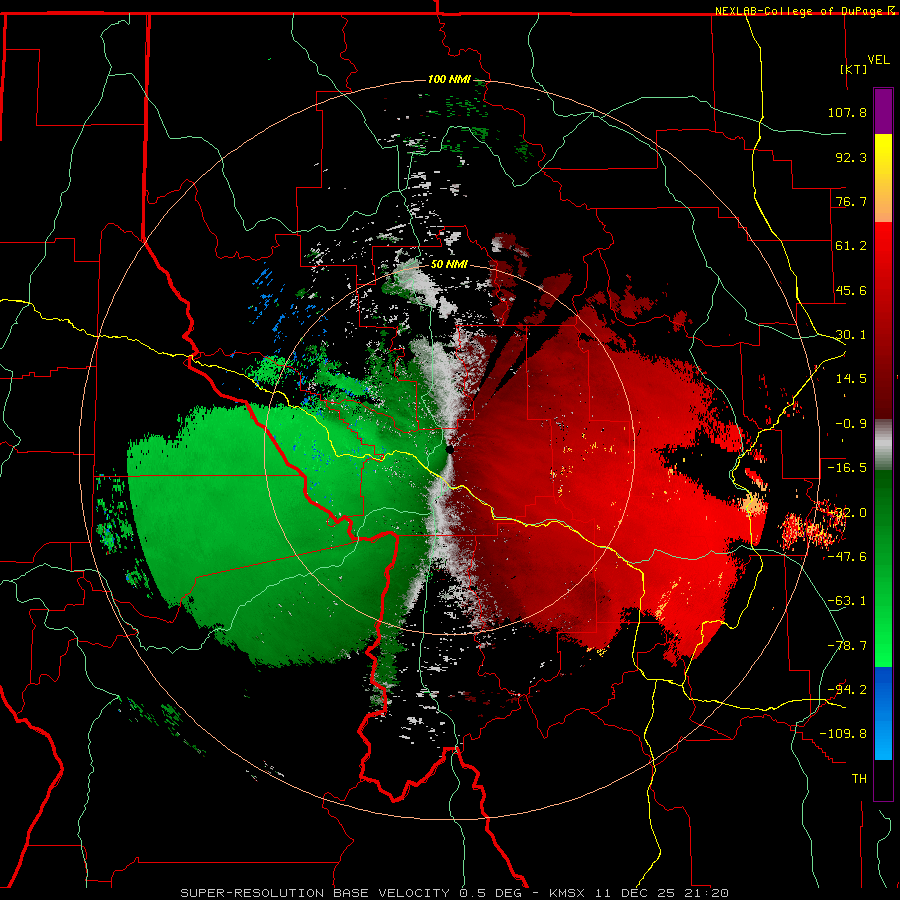Select the -47.6 legend value
This screenshot has height=900, width=900.
tap(847, 557)
